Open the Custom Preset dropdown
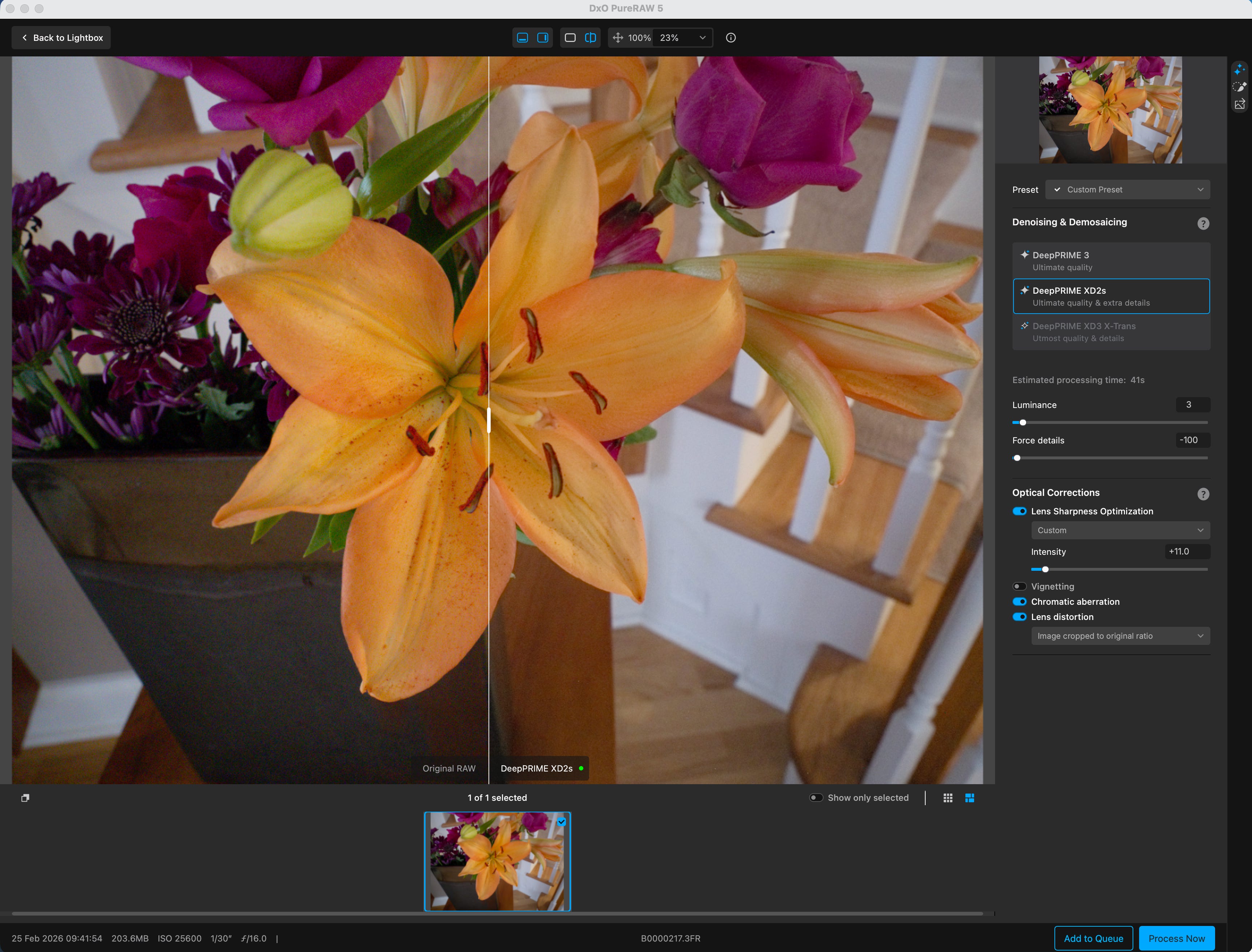1252x952 pixels. click(1127, 189)
